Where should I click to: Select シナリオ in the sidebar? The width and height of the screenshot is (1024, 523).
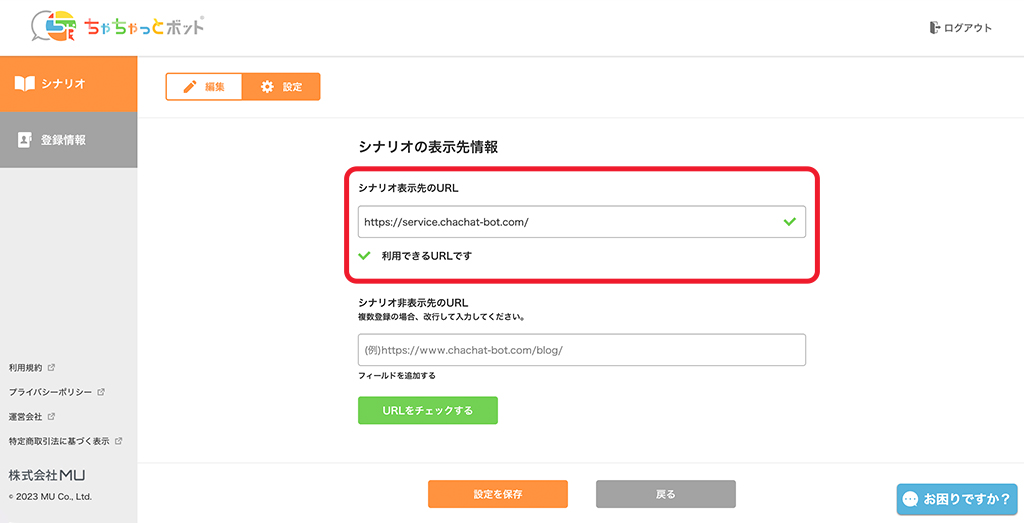click(x=68, y=84)
